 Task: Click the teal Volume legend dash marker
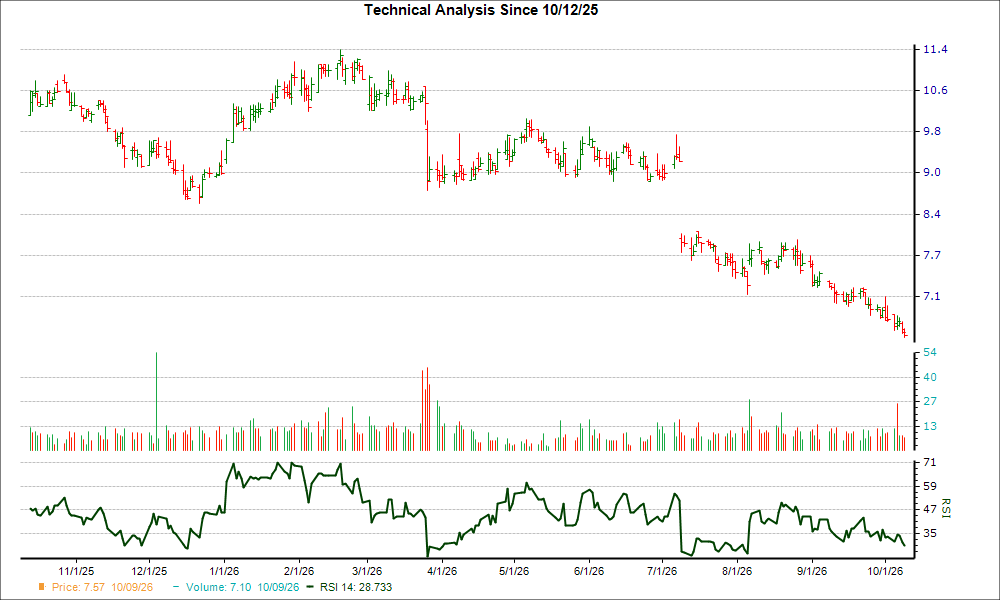176,587
